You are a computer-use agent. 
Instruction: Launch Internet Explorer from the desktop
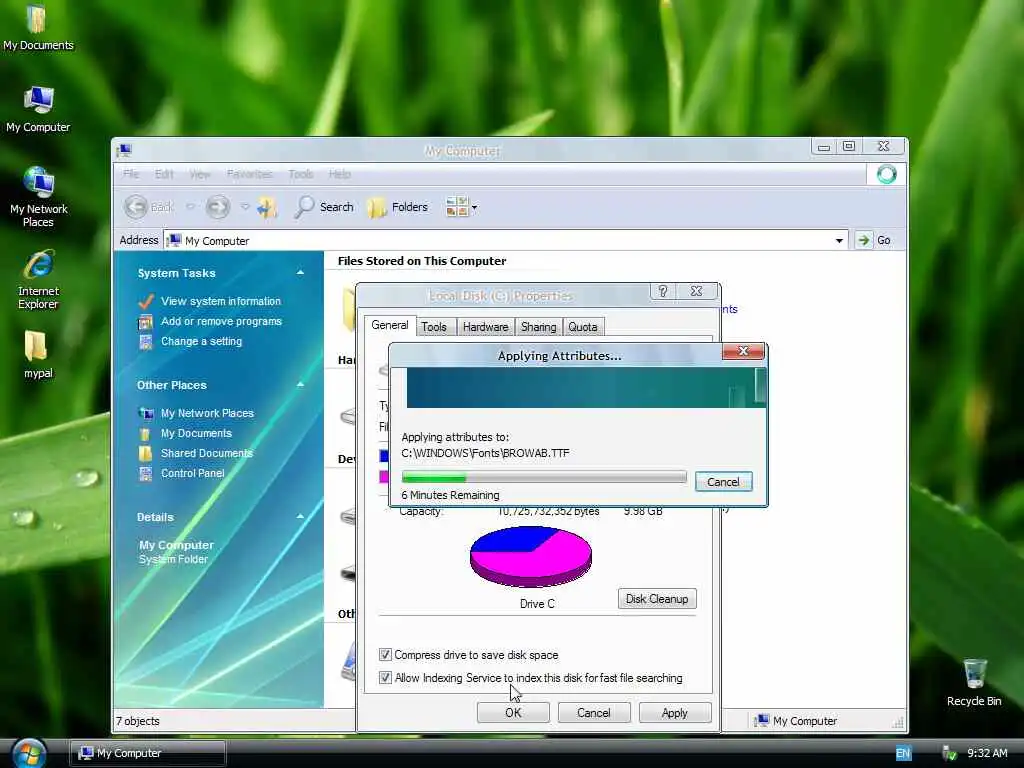pyautogui.click(x=39, y=279)
